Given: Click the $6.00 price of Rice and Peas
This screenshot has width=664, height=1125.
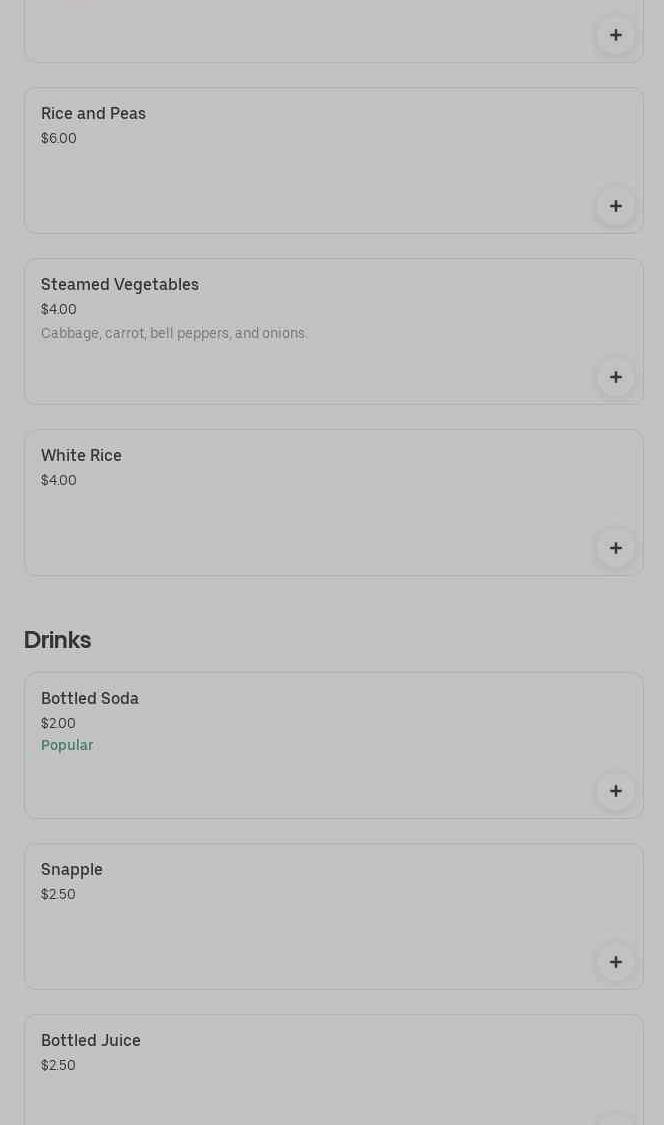Looking at the screenshot, I should 59,138.
